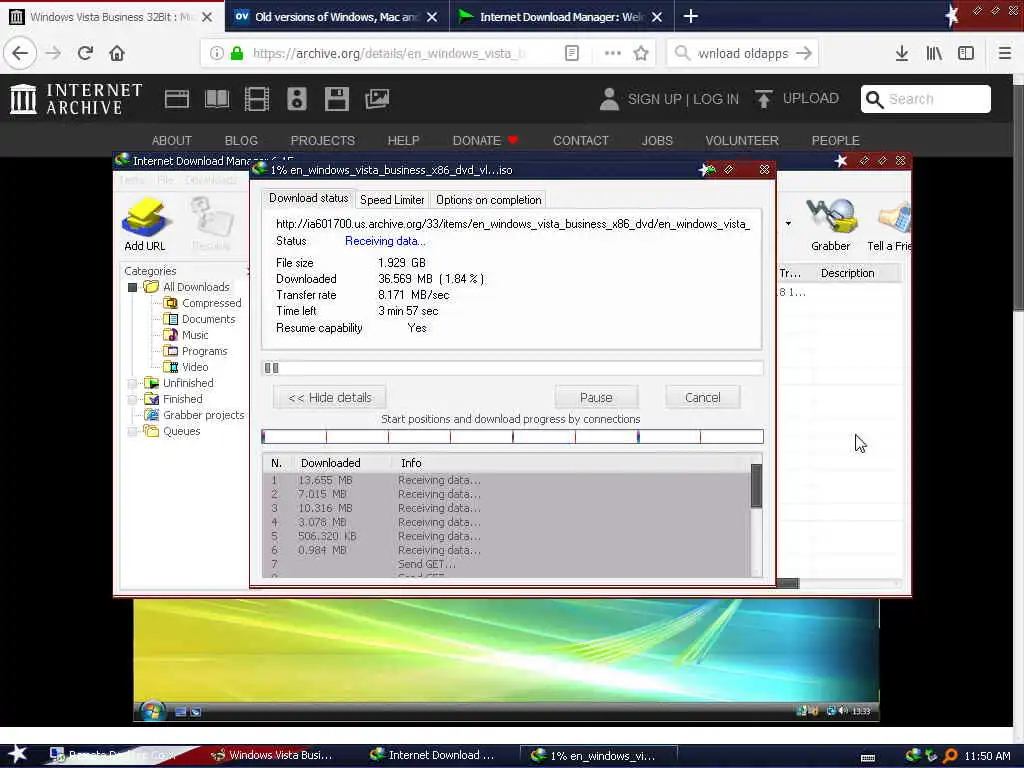1024x768 pixels.
Task: Select the Compressed category
Action: tap(212, 303)
